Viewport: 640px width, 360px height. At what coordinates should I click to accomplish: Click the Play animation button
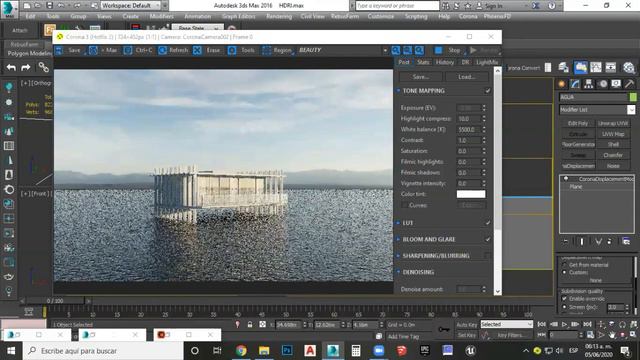pyautogui.click(x=564, y=324)
